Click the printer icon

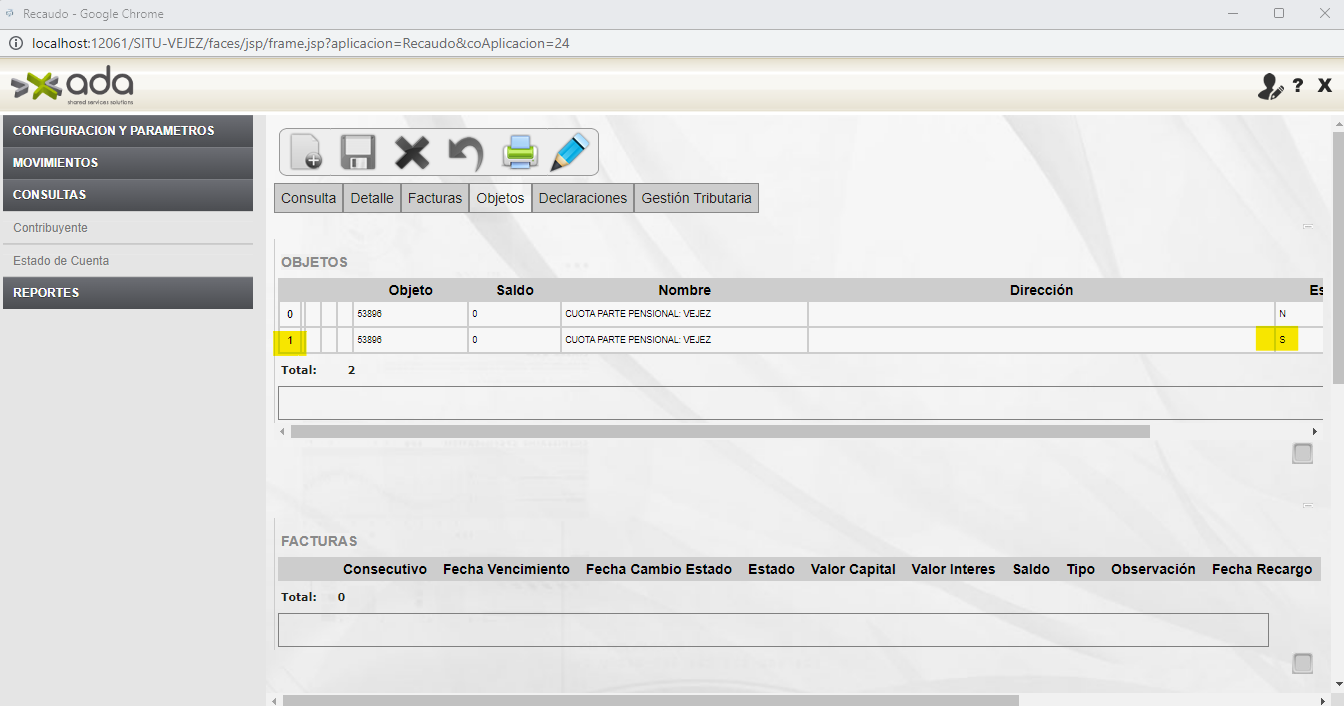click(520, 152)
